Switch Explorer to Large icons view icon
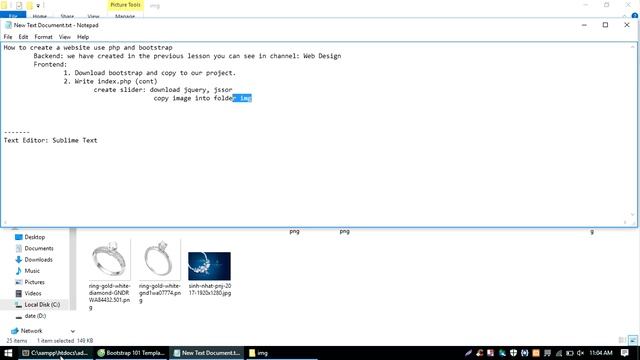 [x=633, y=340]
